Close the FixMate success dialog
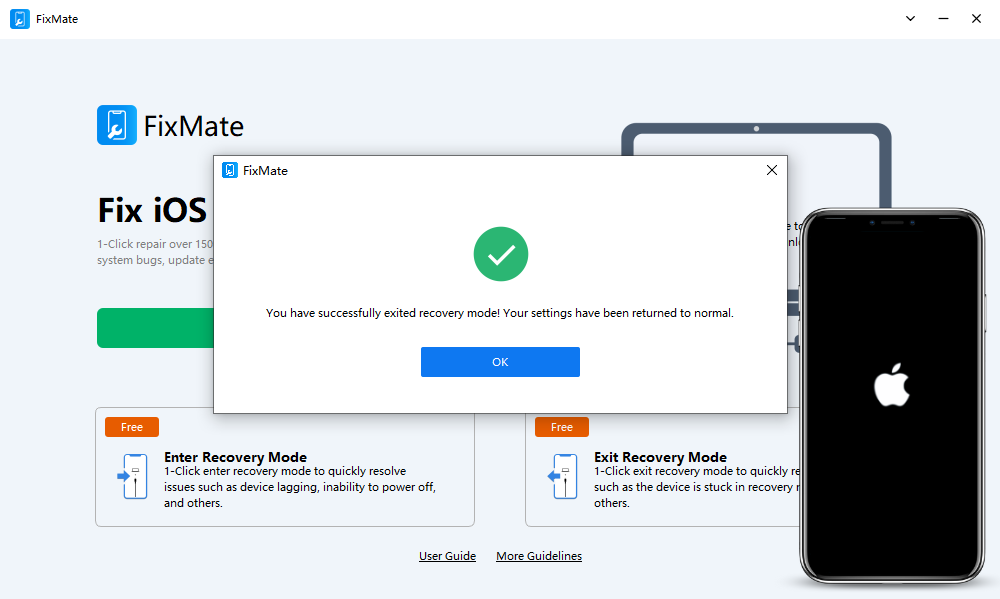The height and width of the screenshot is (599, 1000). coord(772,170)
